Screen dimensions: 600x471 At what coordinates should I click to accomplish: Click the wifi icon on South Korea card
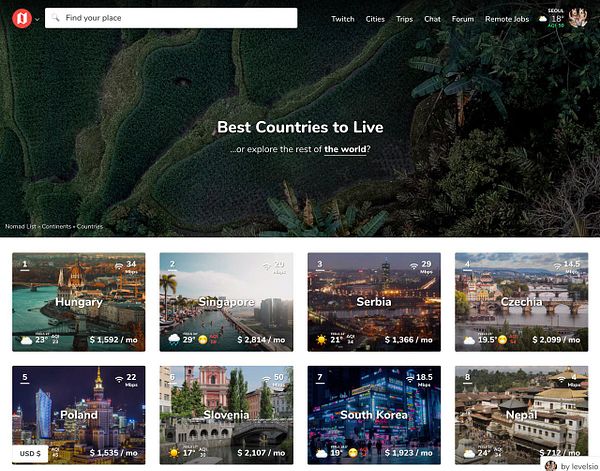pyautogui.click(x=410, y=379)
